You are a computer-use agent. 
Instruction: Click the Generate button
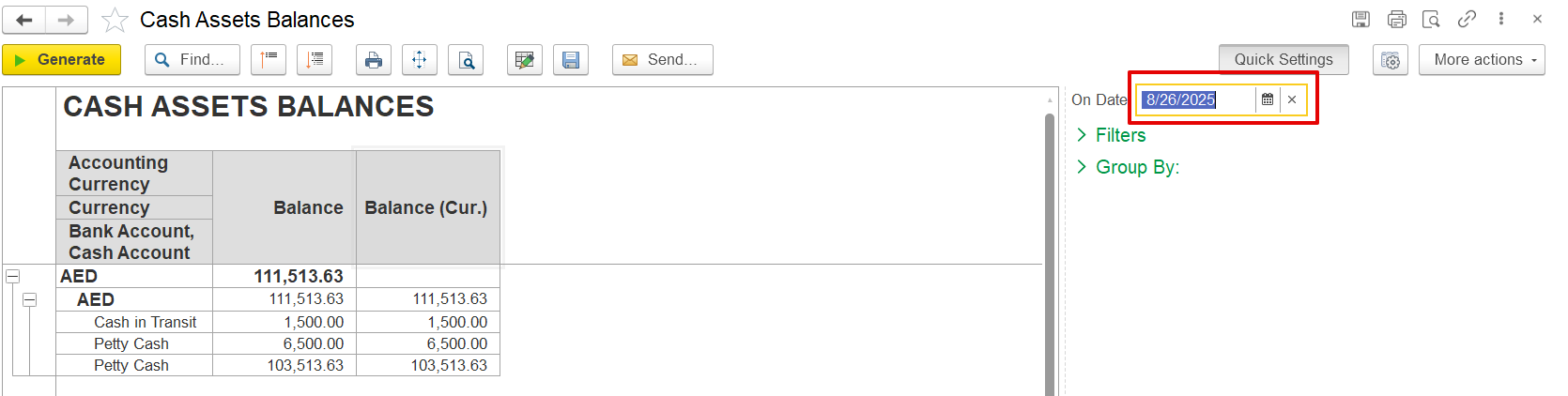(62, 60)
